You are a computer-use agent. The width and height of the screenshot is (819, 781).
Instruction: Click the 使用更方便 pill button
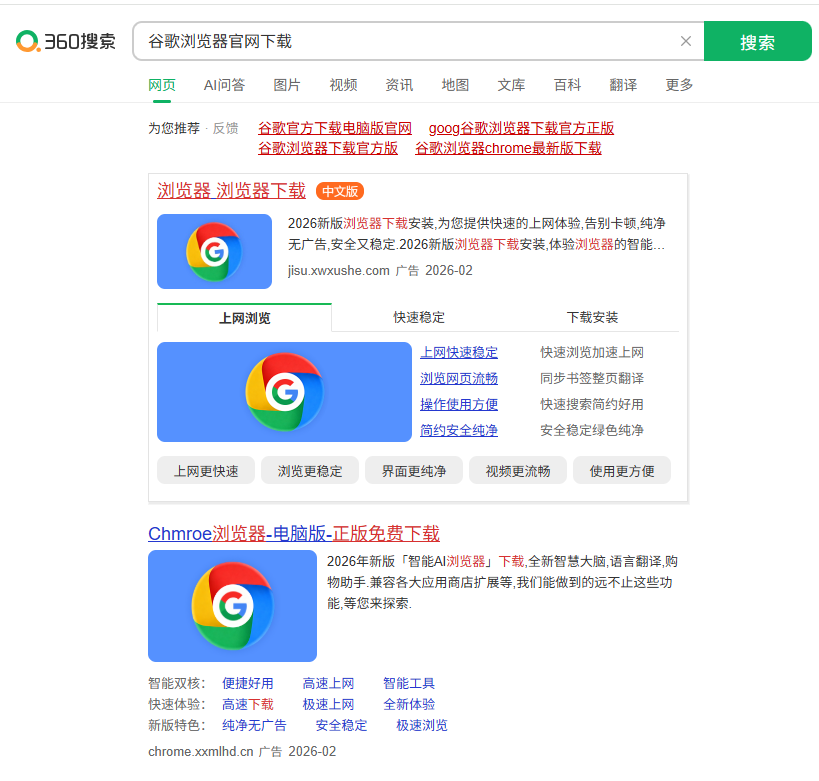pos(621,471)
